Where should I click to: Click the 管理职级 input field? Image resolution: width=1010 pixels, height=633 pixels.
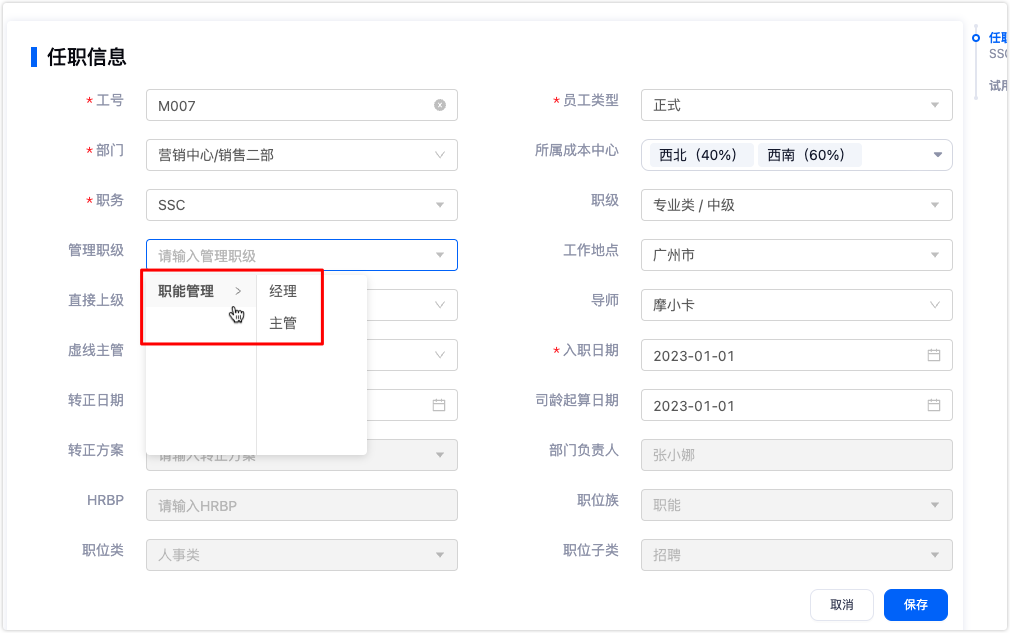pyautogui.click(x=290, y=255)
